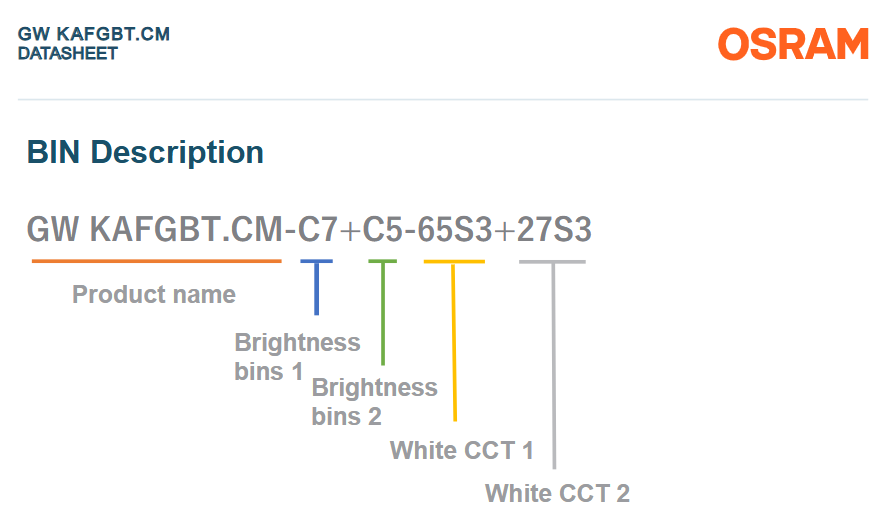Click the orange underline under product name
Viewport: 884px width, 530px height.
coord(157,261)
